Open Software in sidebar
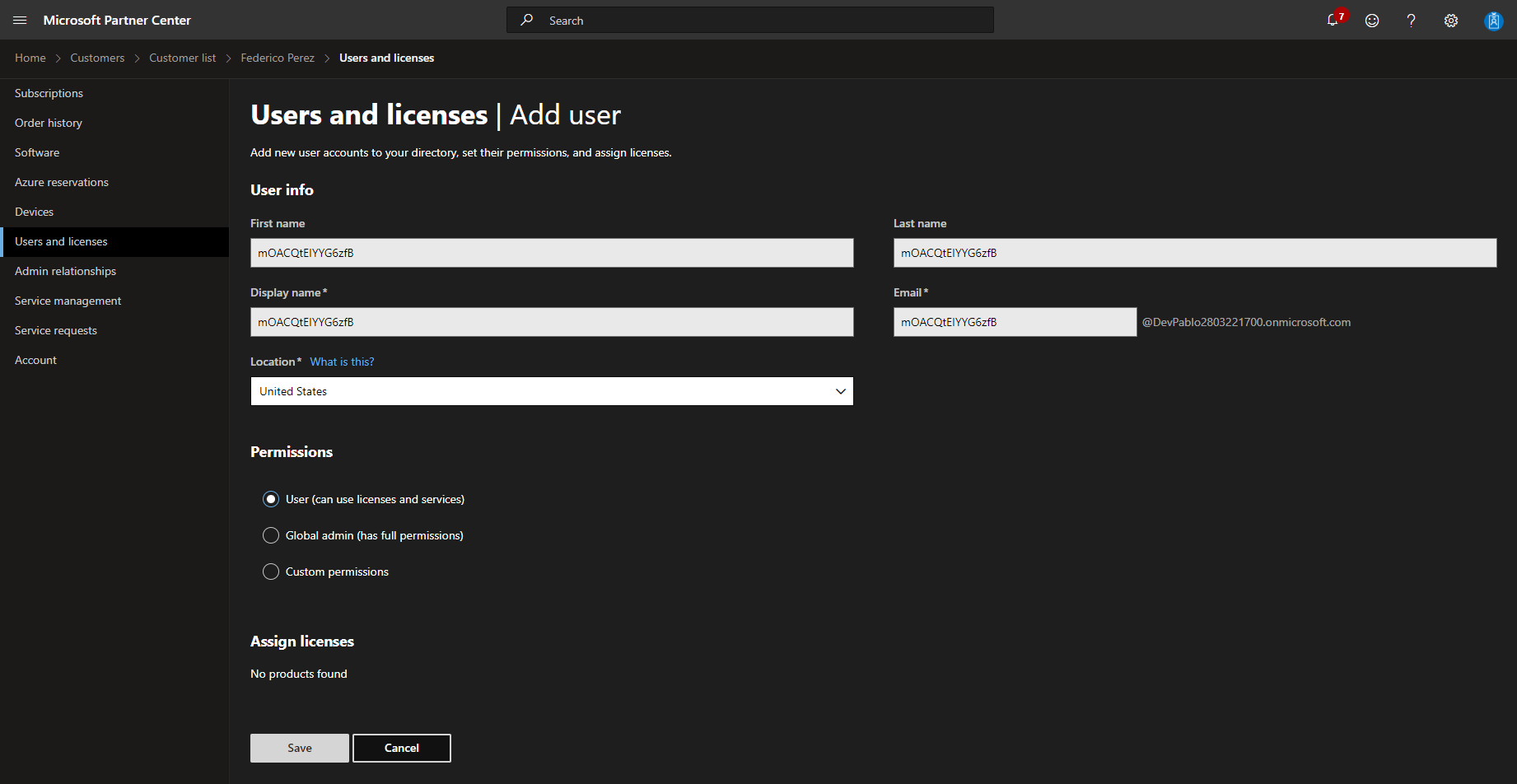Image resolution: width=1517 pixels, height=784 pixels. coord(114,152)
